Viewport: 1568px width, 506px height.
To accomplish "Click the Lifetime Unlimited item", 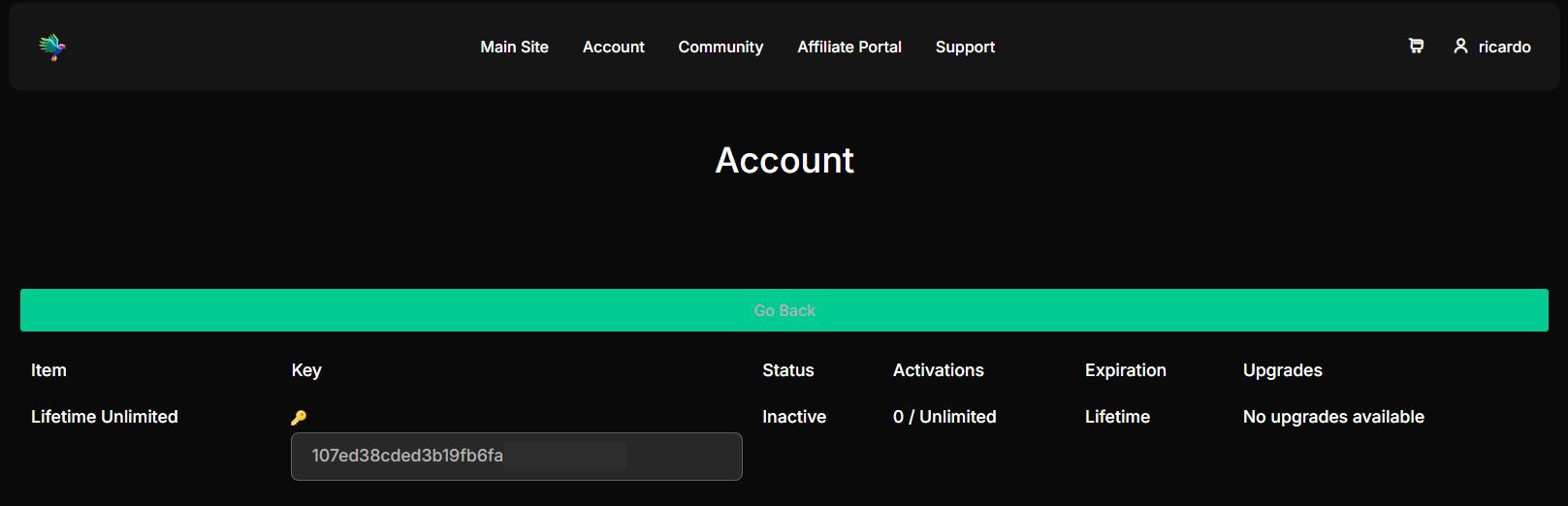I will (105, 417).
